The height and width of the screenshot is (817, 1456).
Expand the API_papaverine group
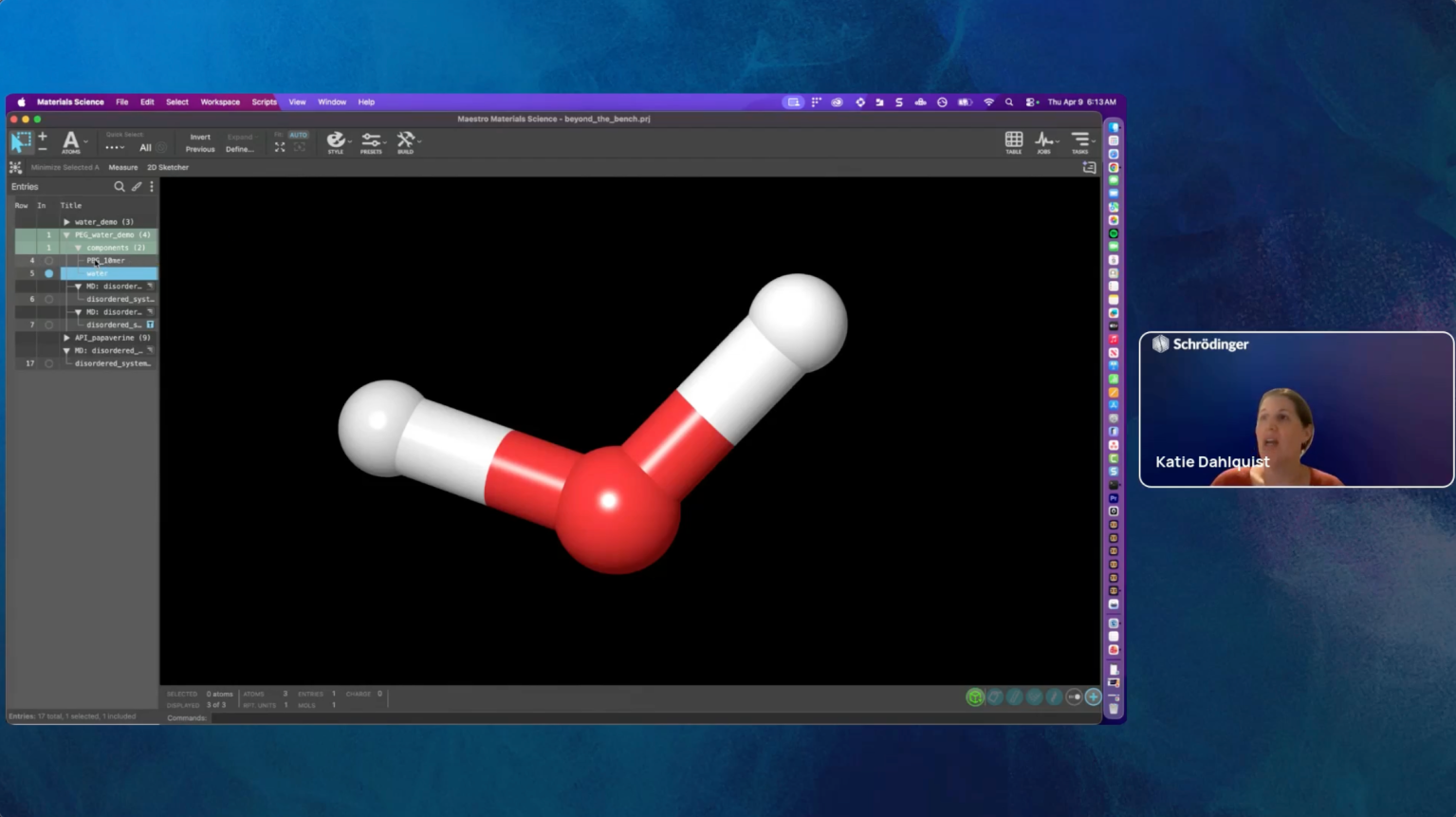pos(66,338)
